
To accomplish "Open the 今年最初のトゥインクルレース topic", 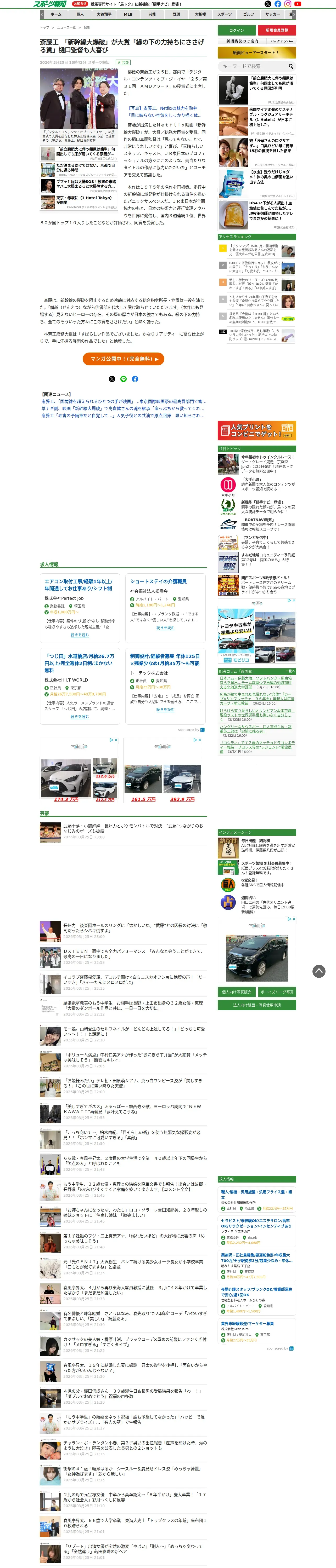I will click(x=268, y=457).
